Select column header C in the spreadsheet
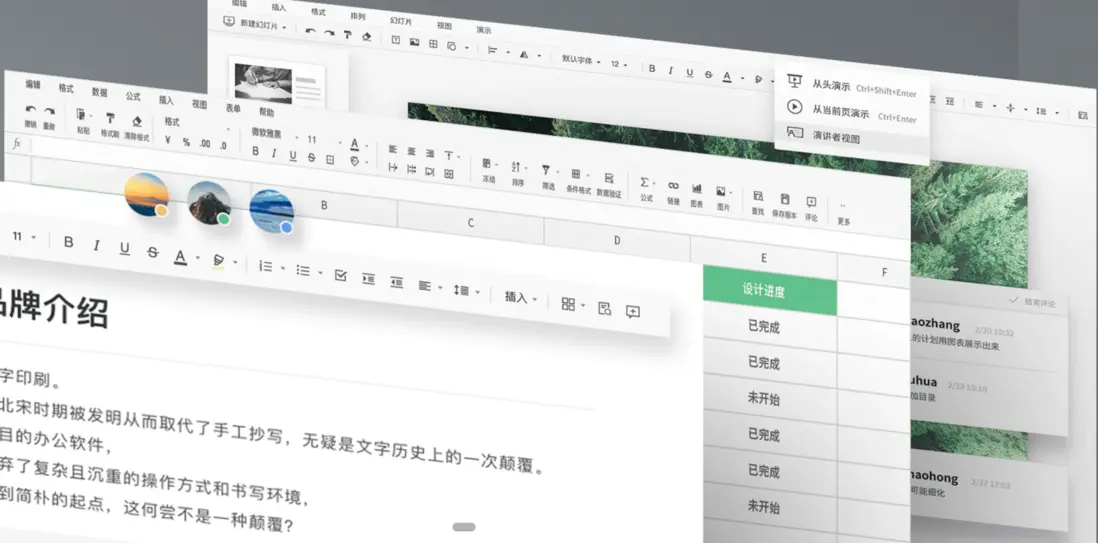 point(471,223)
